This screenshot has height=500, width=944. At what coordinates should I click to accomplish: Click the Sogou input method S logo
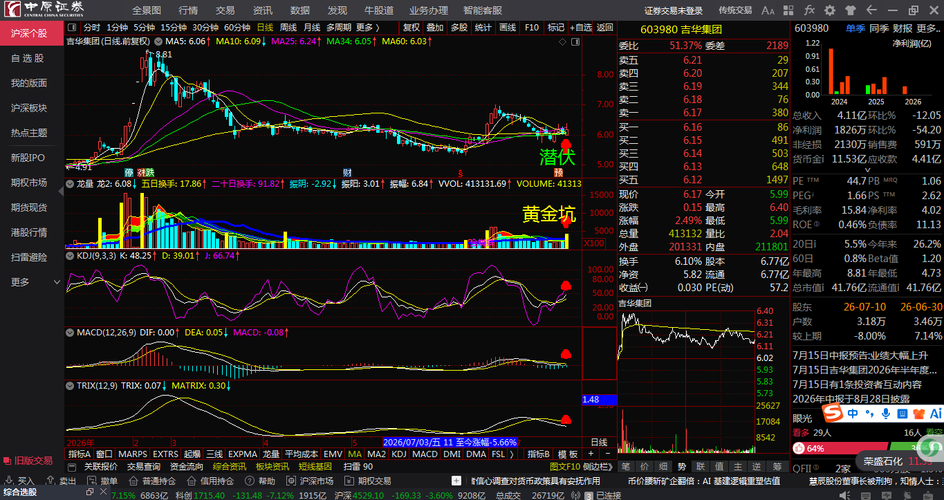click(x=833, y=413)
